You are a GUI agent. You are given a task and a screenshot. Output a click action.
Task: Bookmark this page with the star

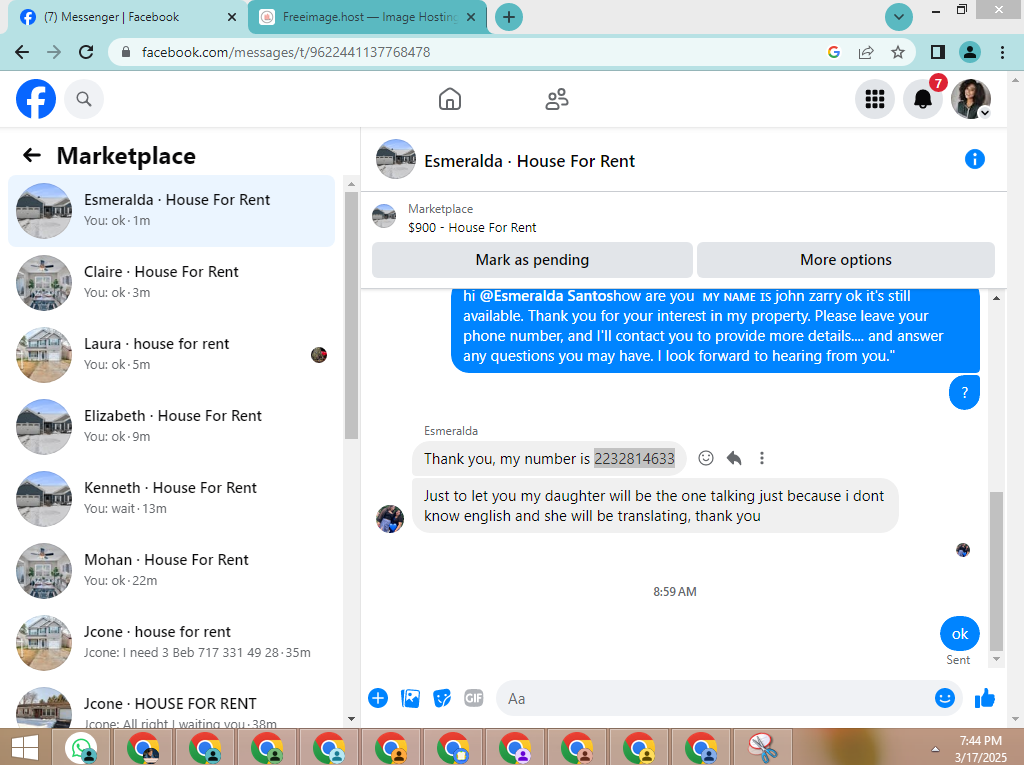pyautogui.click(x=898, y=52)
